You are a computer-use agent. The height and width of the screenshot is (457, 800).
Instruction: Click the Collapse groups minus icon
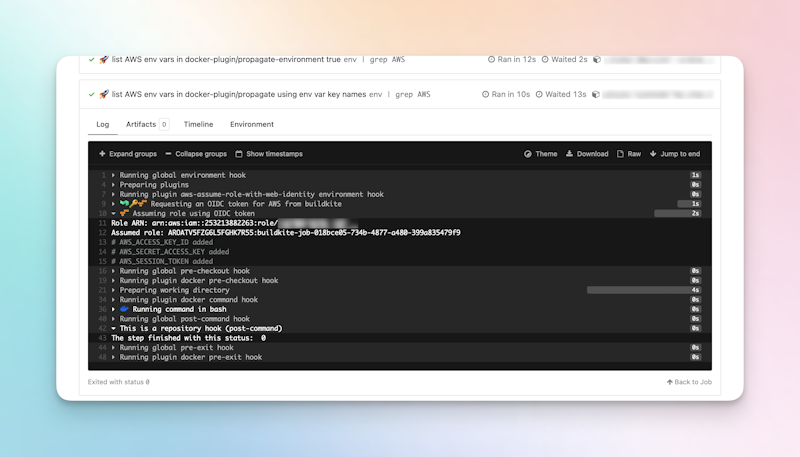[x=168, y=154]
